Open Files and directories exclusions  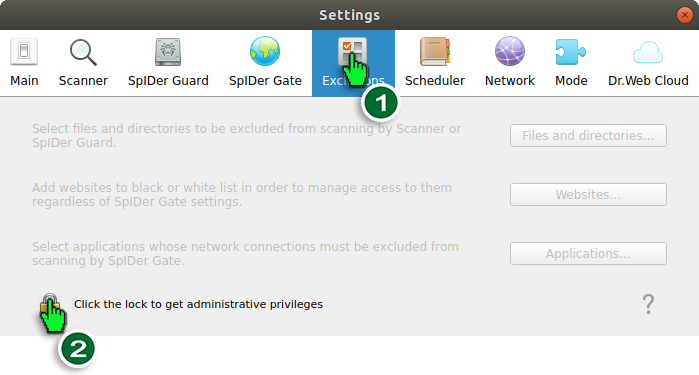[x=588, y=136]
